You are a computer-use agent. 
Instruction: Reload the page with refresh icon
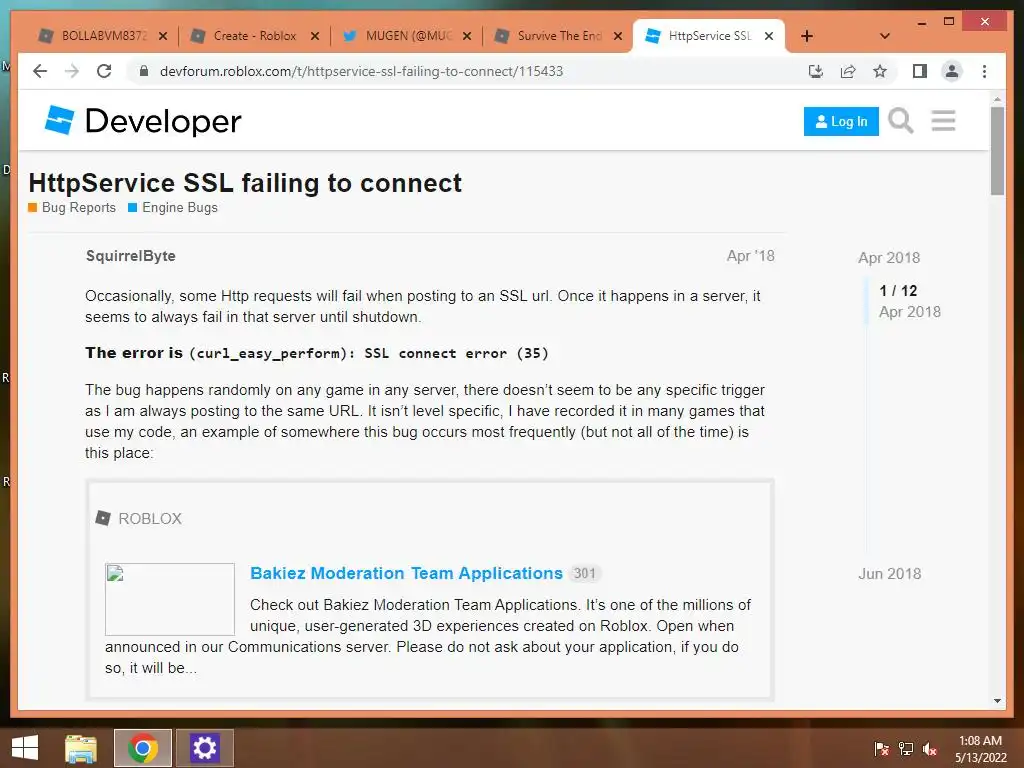pyautogui.click(x=104, y=71)
